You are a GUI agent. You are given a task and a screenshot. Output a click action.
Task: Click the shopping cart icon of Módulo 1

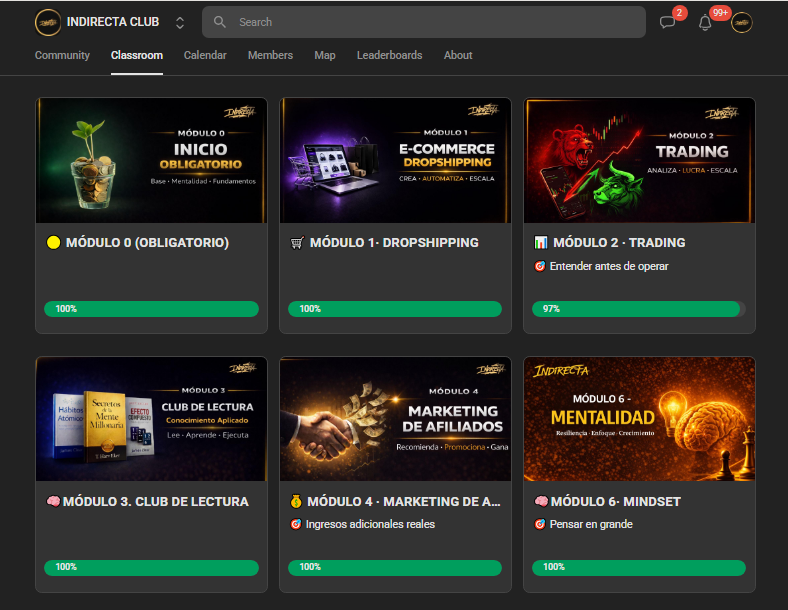(297, 243)
